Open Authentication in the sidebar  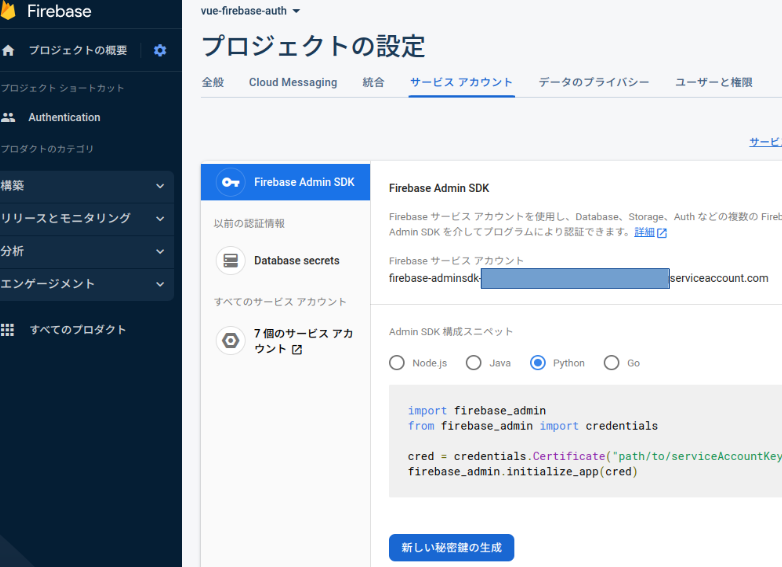coord(64,117)
